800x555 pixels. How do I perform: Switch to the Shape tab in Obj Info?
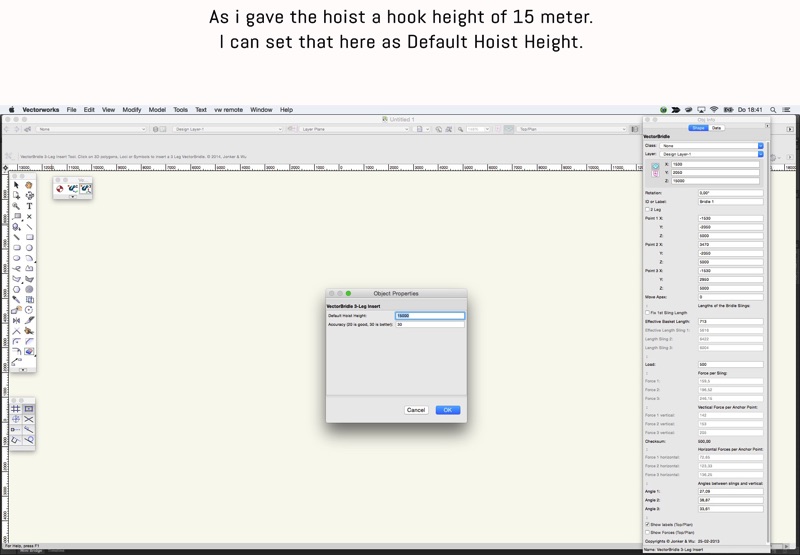[x=698, y=128]
